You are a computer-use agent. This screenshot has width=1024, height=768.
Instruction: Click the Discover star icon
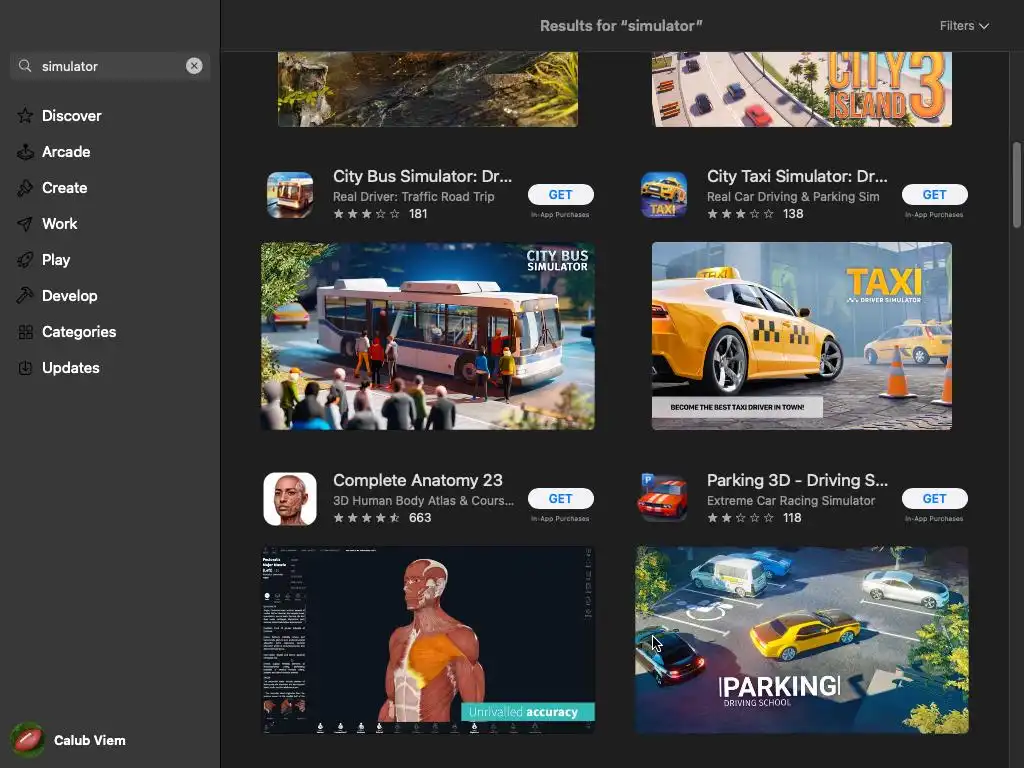tap(25, 116)
